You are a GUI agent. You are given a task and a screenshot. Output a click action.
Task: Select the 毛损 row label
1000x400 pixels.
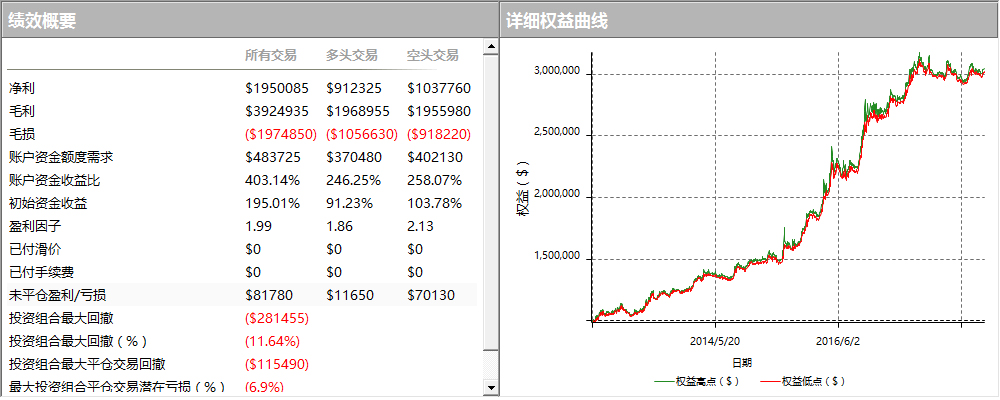click(x=21, y=134)
